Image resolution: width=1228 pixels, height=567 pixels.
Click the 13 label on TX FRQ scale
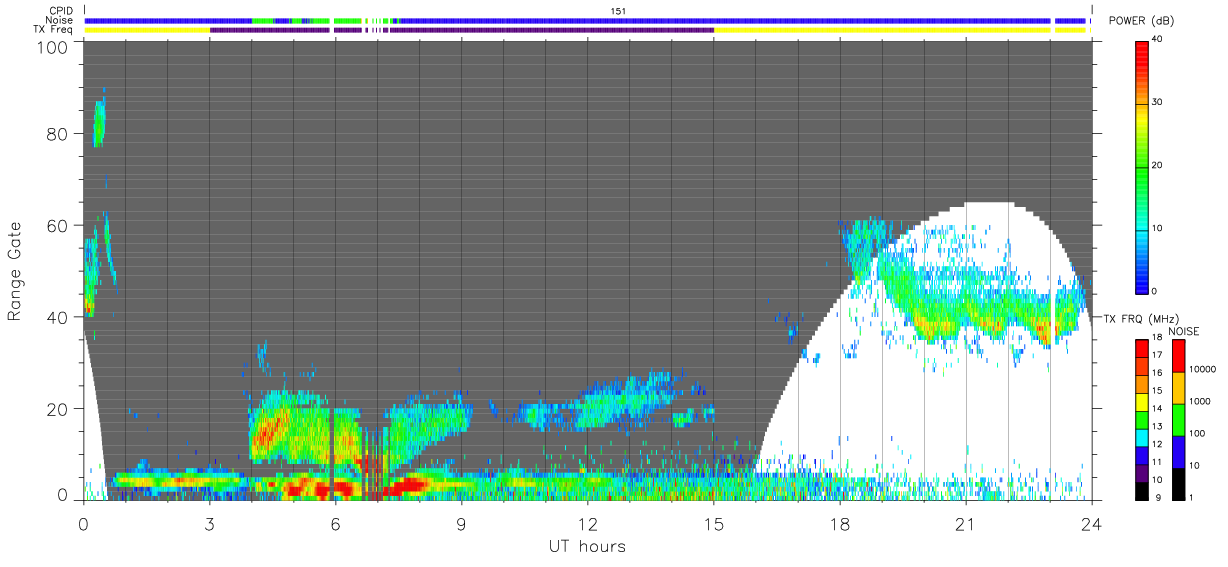point(1157,426)
